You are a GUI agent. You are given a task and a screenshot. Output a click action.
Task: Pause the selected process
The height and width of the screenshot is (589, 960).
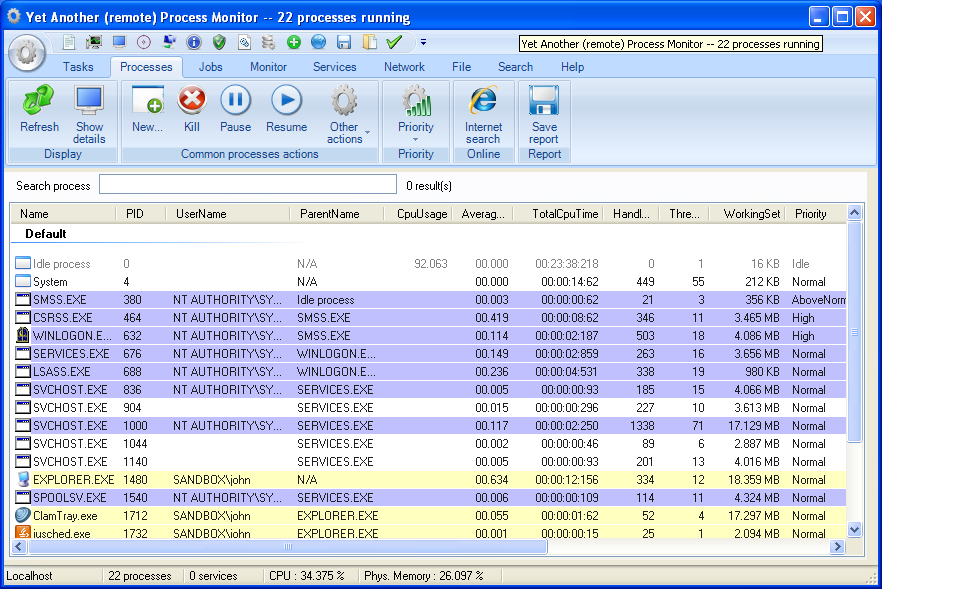(235, 109)
